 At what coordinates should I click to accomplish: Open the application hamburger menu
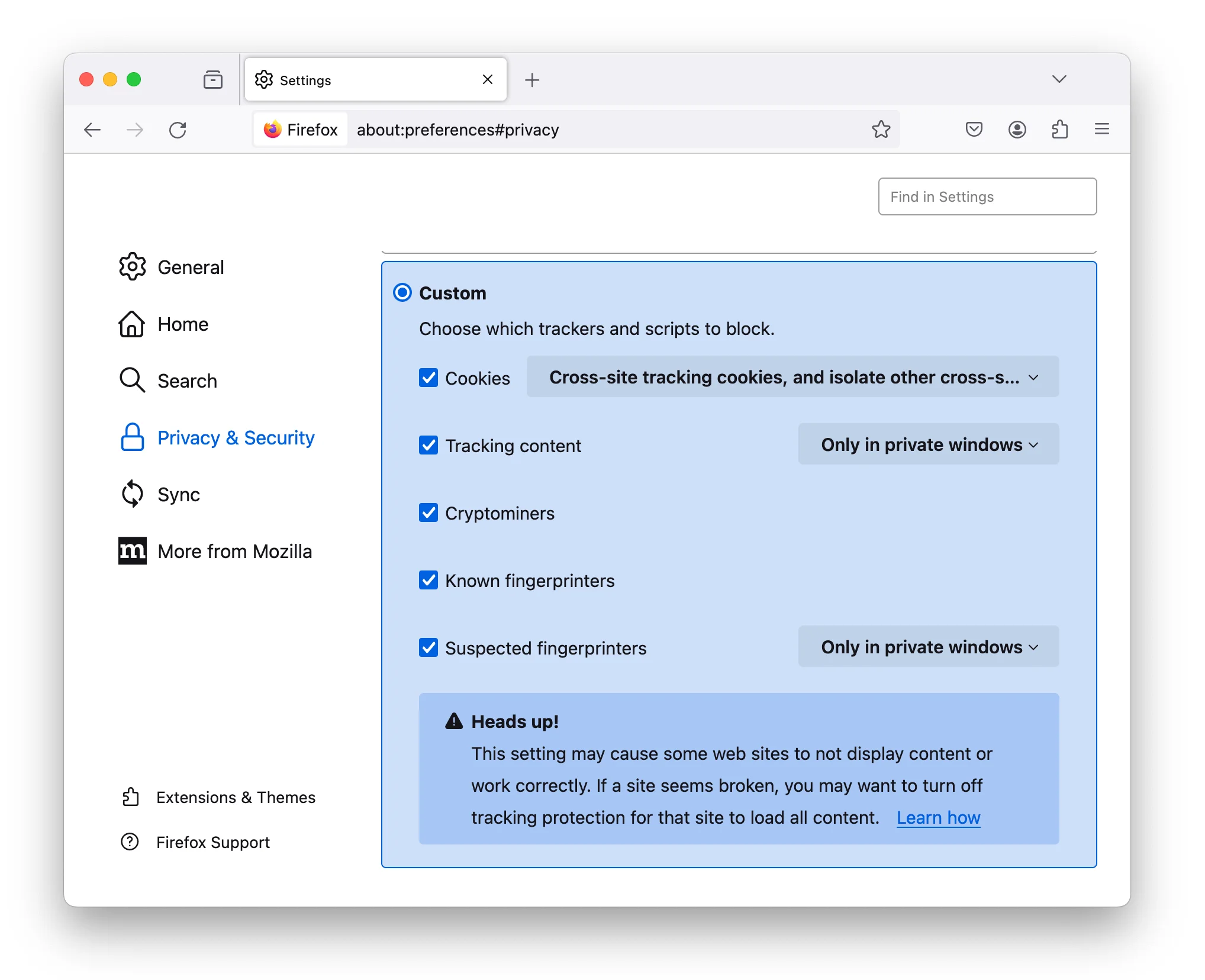[x=1101, y=129]
